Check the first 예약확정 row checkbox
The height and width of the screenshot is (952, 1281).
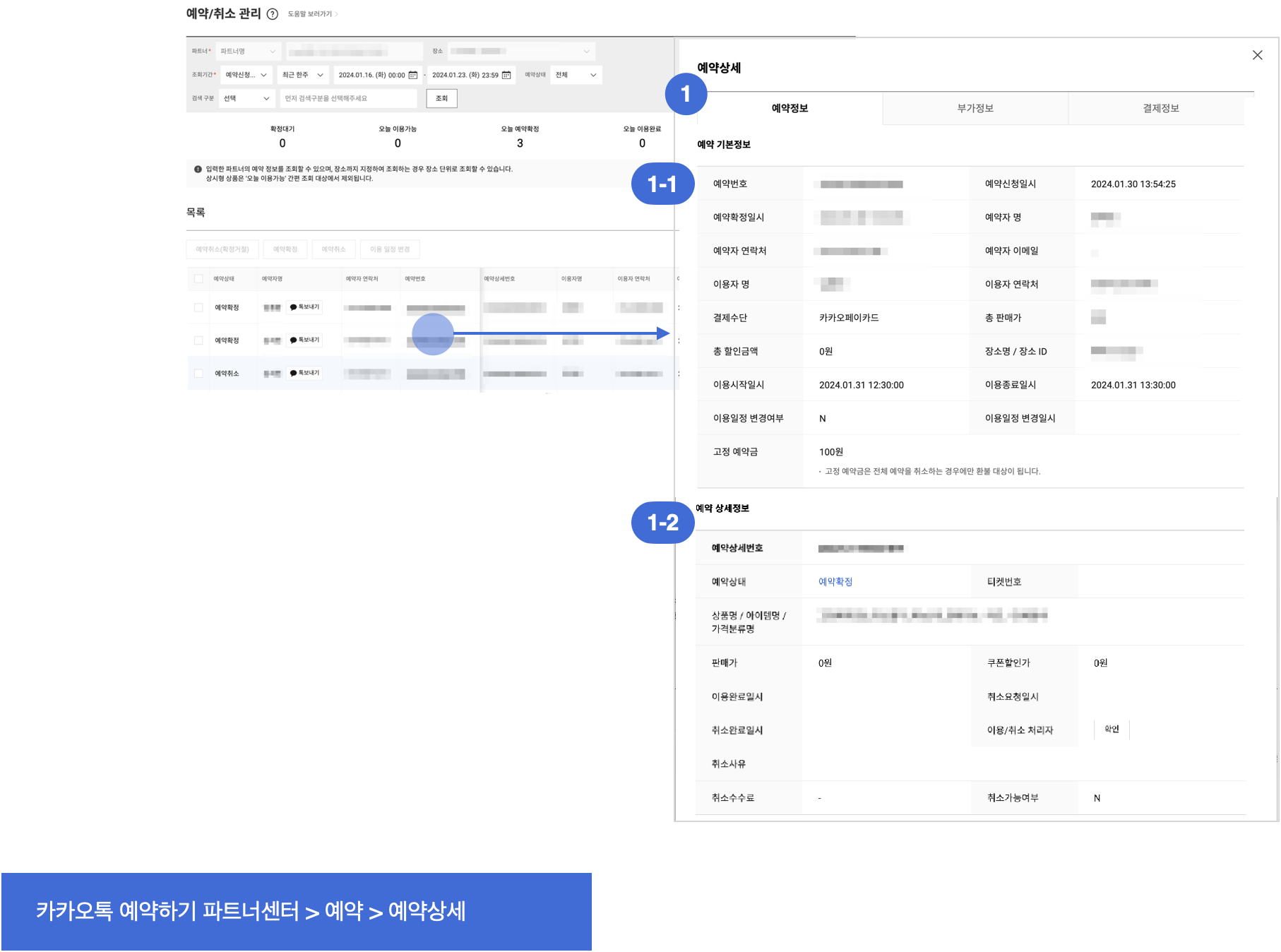coord(198,307)
